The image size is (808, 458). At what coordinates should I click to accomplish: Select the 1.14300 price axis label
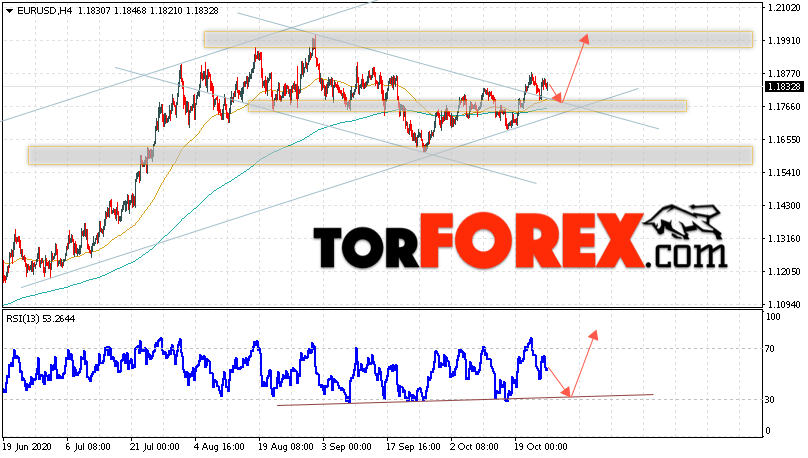pos(784,206)
